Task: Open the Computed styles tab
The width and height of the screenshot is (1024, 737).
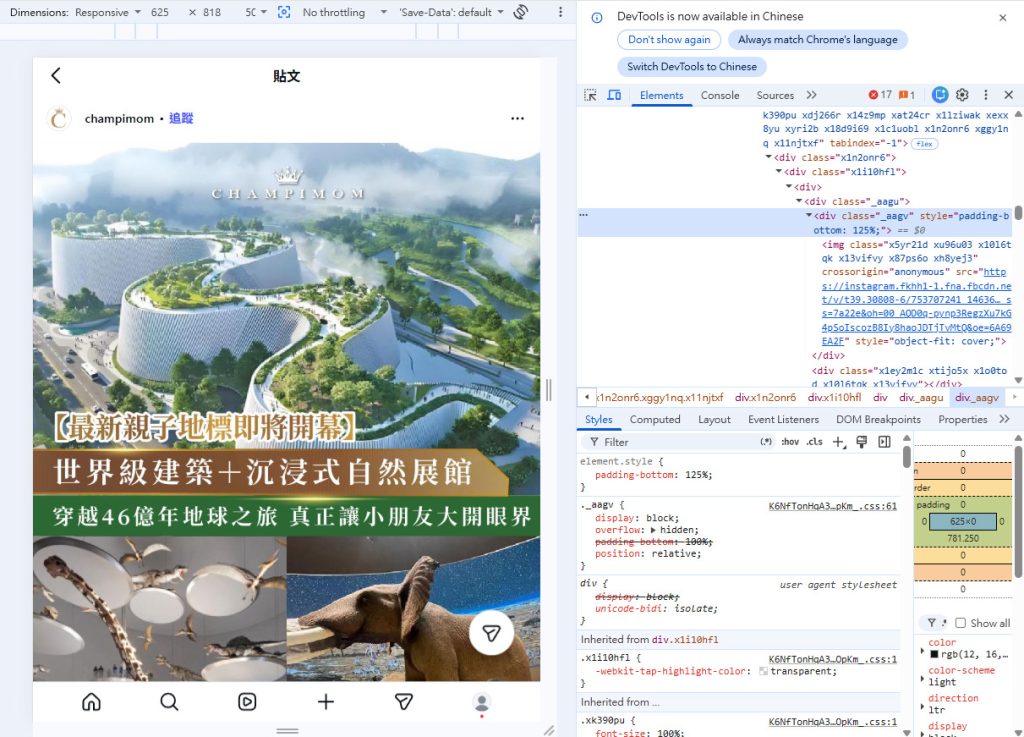Action: (655, 419)
